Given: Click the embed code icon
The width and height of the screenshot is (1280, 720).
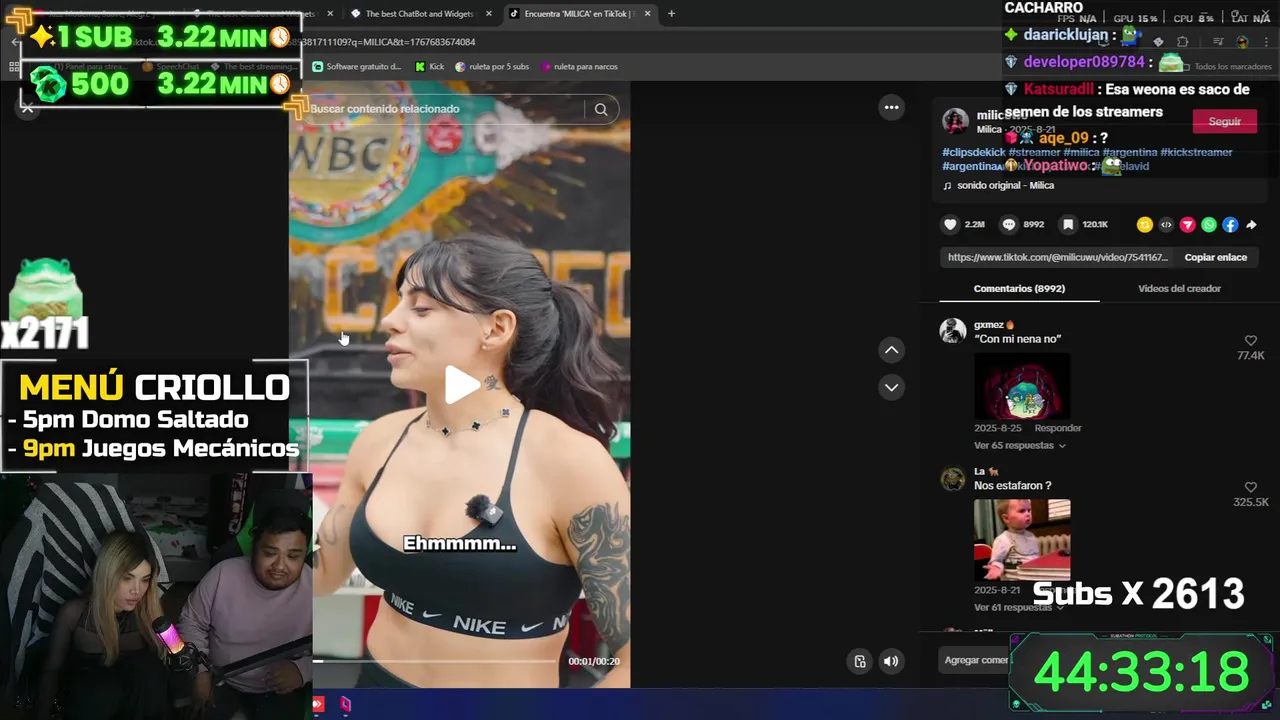Looking at the screenshot, I should 1166,225.
